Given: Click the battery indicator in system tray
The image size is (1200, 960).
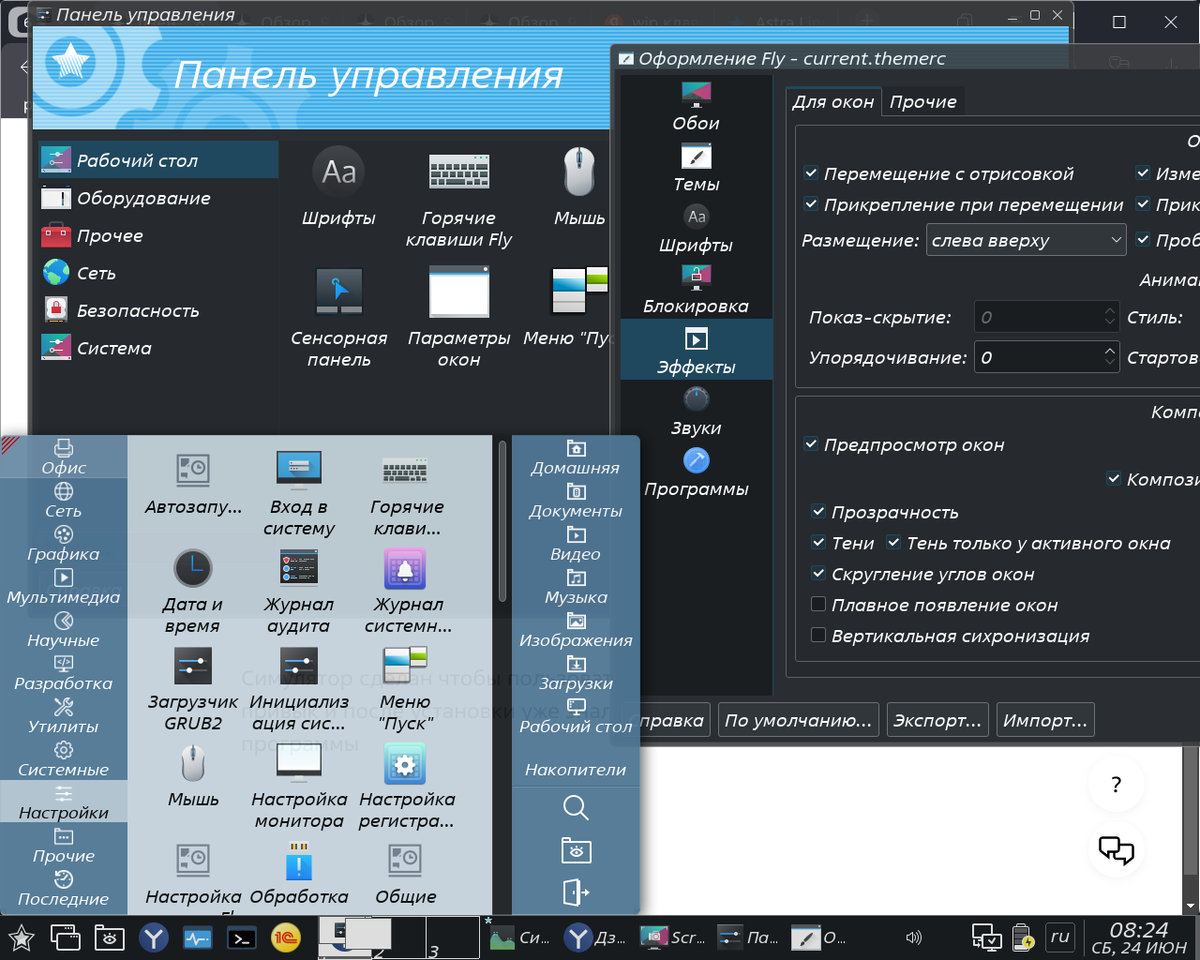Looking at the screenshot, I should coord(1023,938).
